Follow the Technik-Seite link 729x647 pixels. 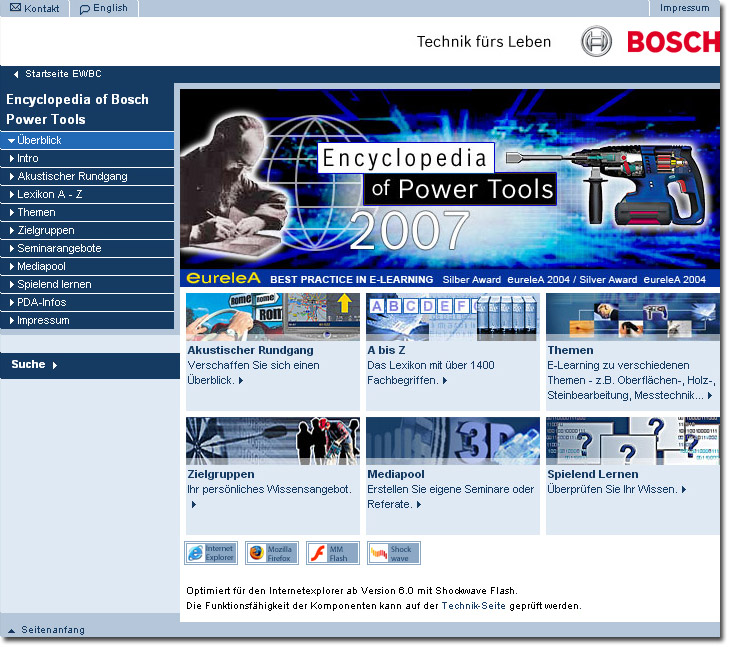(x=473, y=606)
